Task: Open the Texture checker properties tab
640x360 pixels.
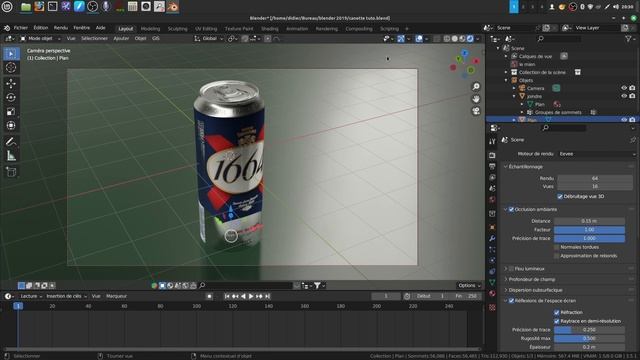Action: tap(492, 307)
